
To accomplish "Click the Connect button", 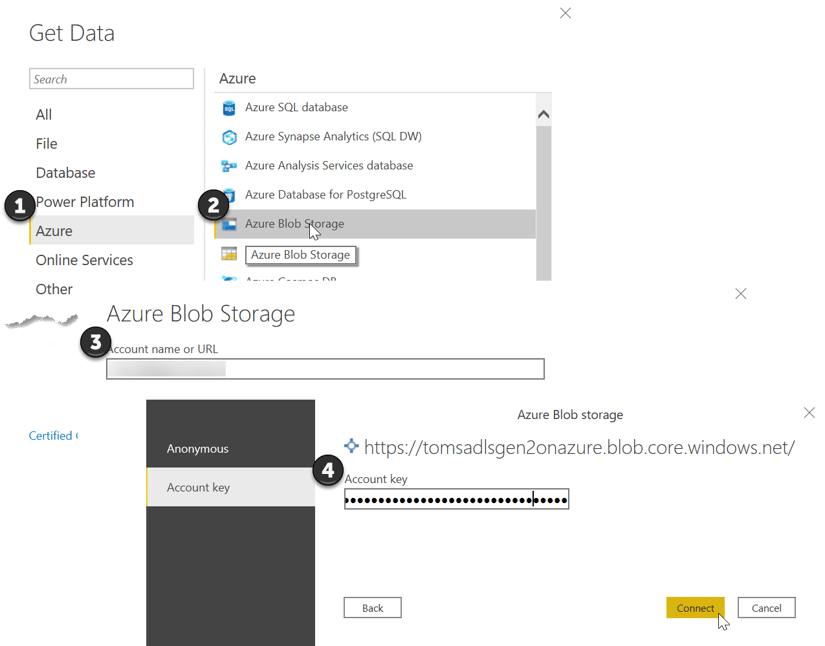I will (x=695, y=608).
